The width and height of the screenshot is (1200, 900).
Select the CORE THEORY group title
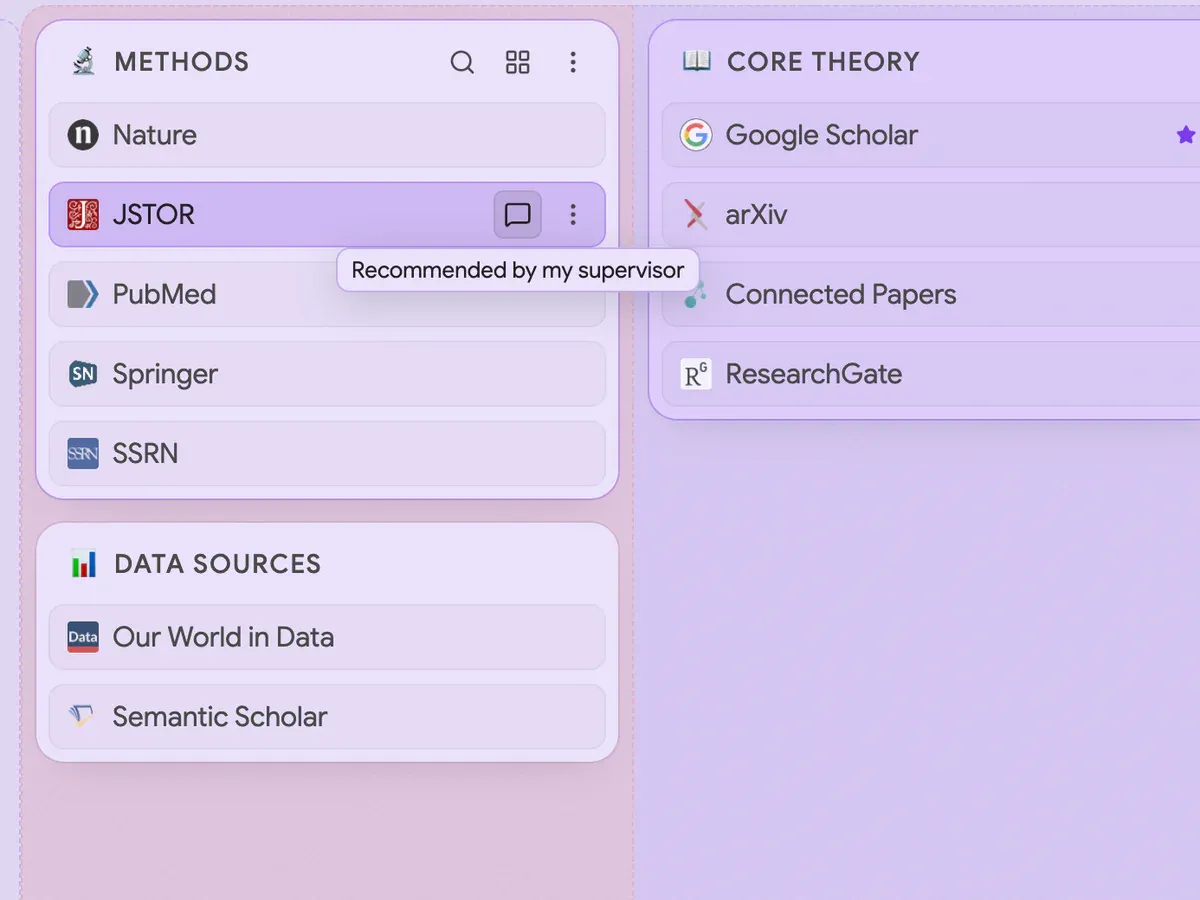823,62
